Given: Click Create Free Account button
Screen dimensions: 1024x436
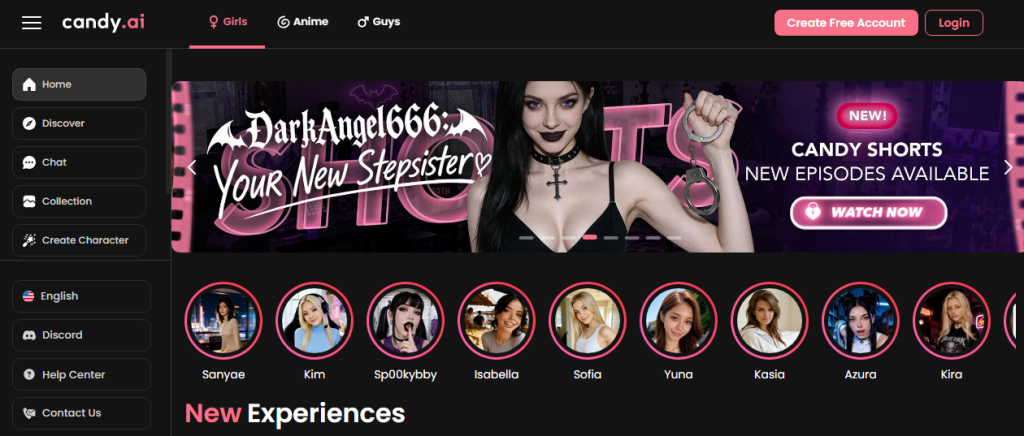Looking at the screenshot, I should click(846, 23).
